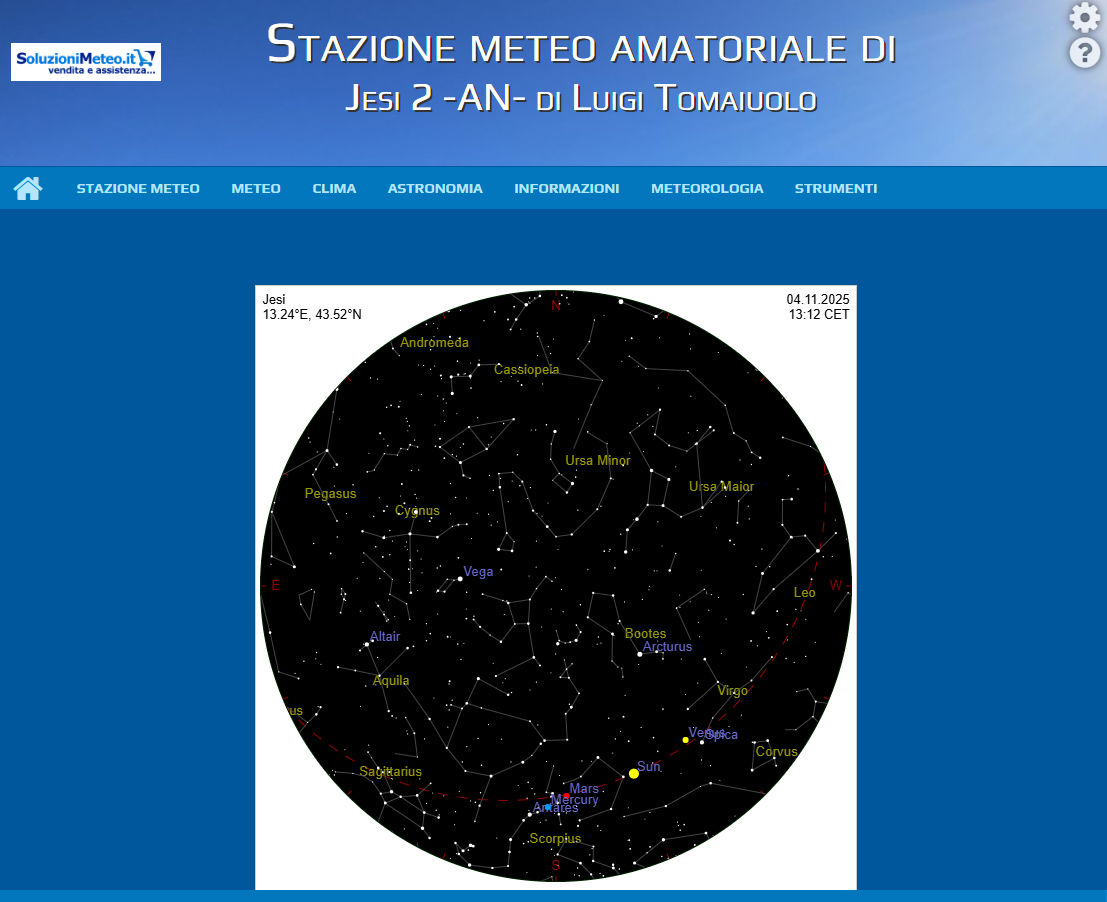Click the Arcturus star label
The width and height of the screenshot is (1107, 902).
[667, 647]
